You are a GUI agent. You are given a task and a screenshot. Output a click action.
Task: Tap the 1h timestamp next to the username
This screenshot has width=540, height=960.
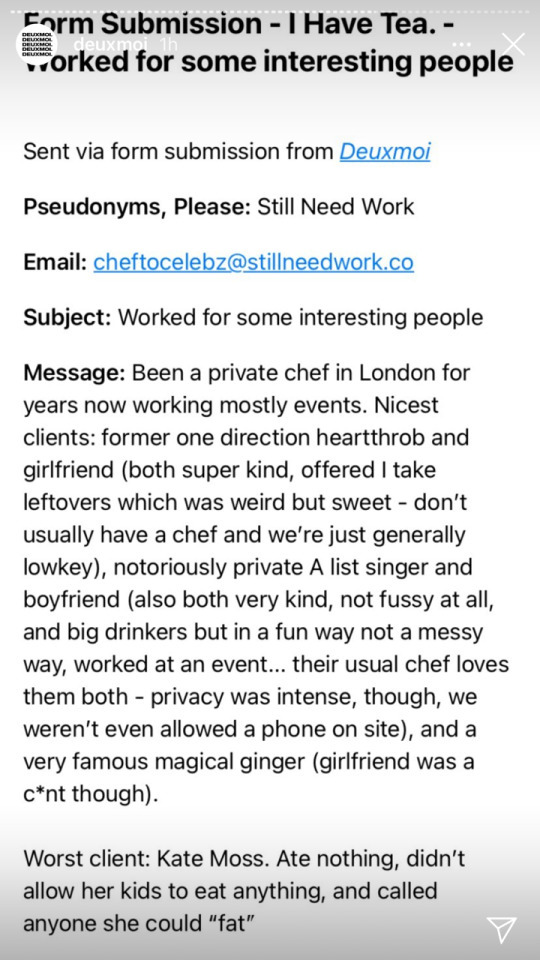click(x=168, y=45)
